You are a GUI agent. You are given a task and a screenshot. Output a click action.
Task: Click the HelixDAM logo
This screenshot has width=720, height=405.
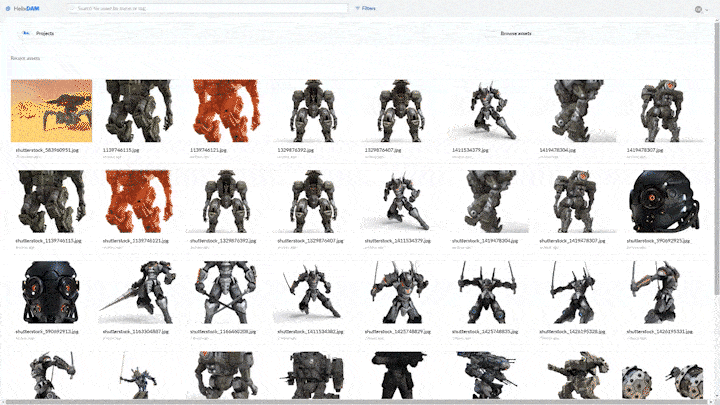(22, 8)
